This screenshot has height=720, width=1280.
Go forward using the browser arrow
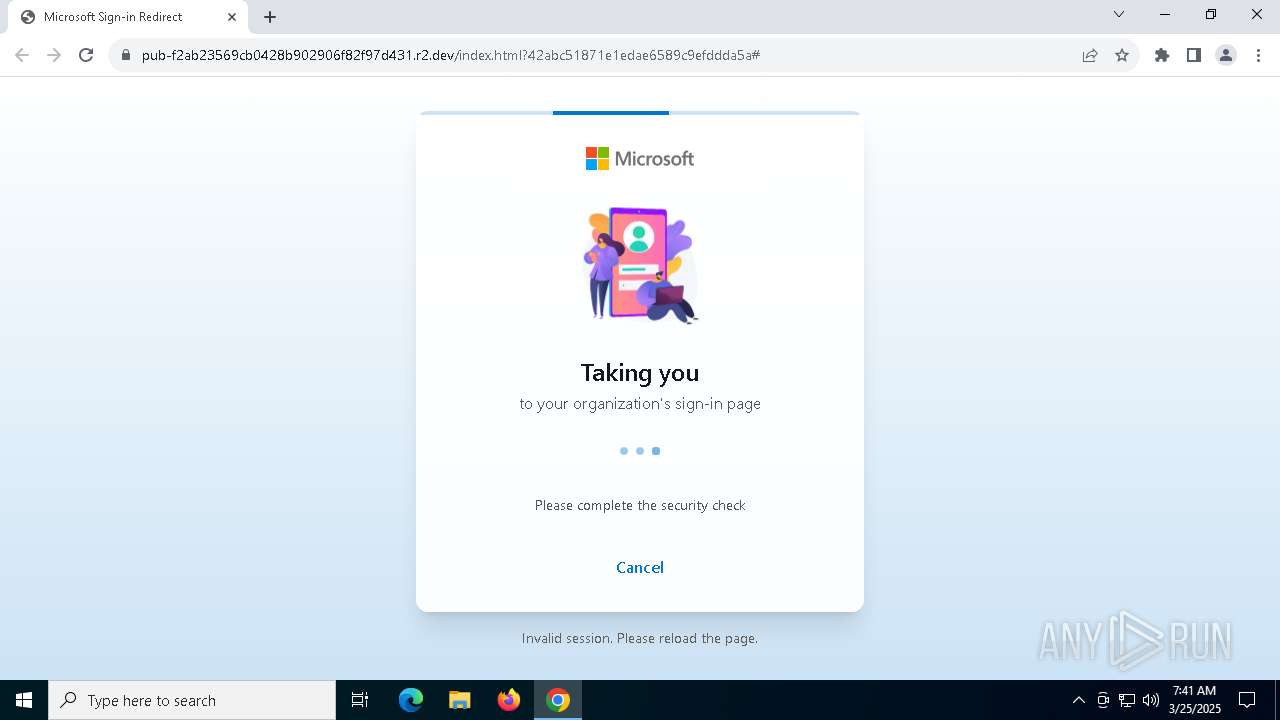tap(54, 55)
